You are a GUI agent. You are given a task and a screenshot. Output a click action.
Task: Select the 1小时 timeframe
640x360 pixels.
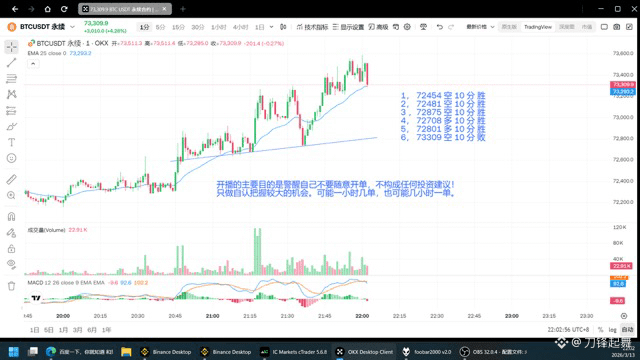pyautogui.click(x=219, y=27)
